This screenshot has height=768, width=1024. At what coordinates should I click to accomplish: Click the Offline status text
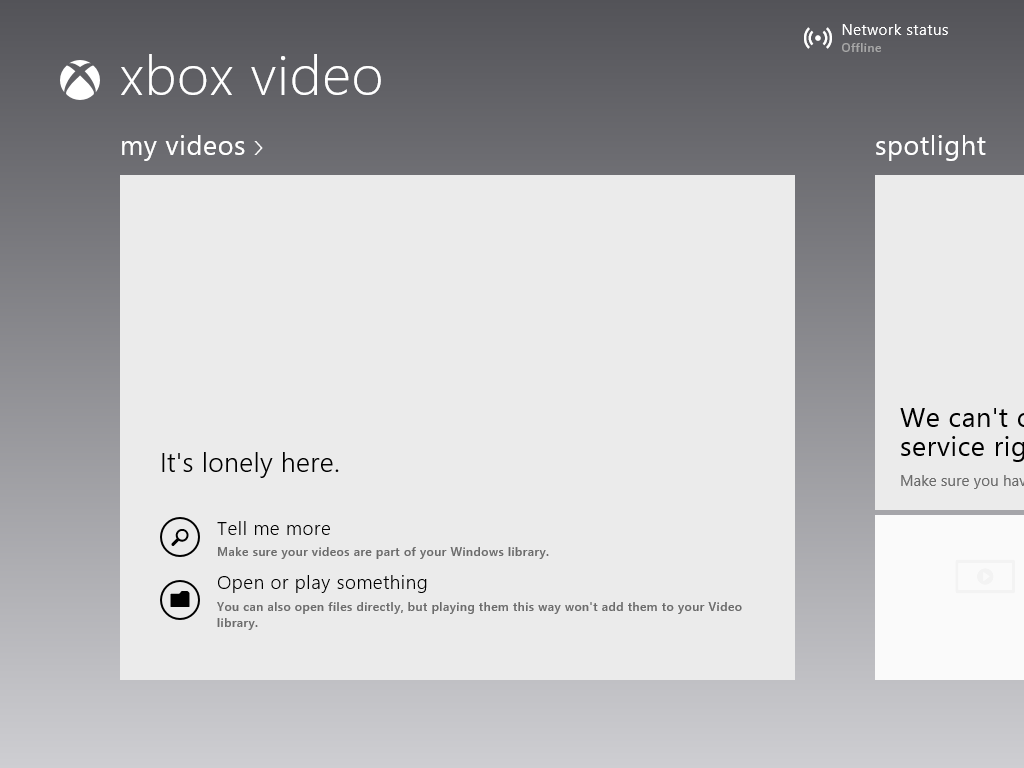click(x=861, y=48)
